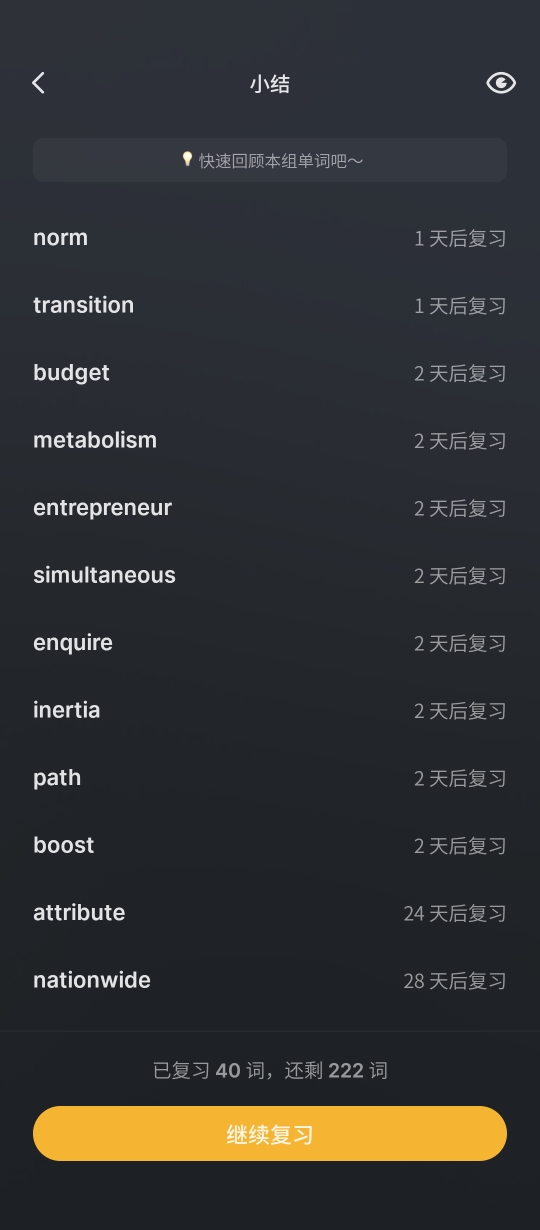
Task: Tap the back arrow icon
Action: [39, 83]
